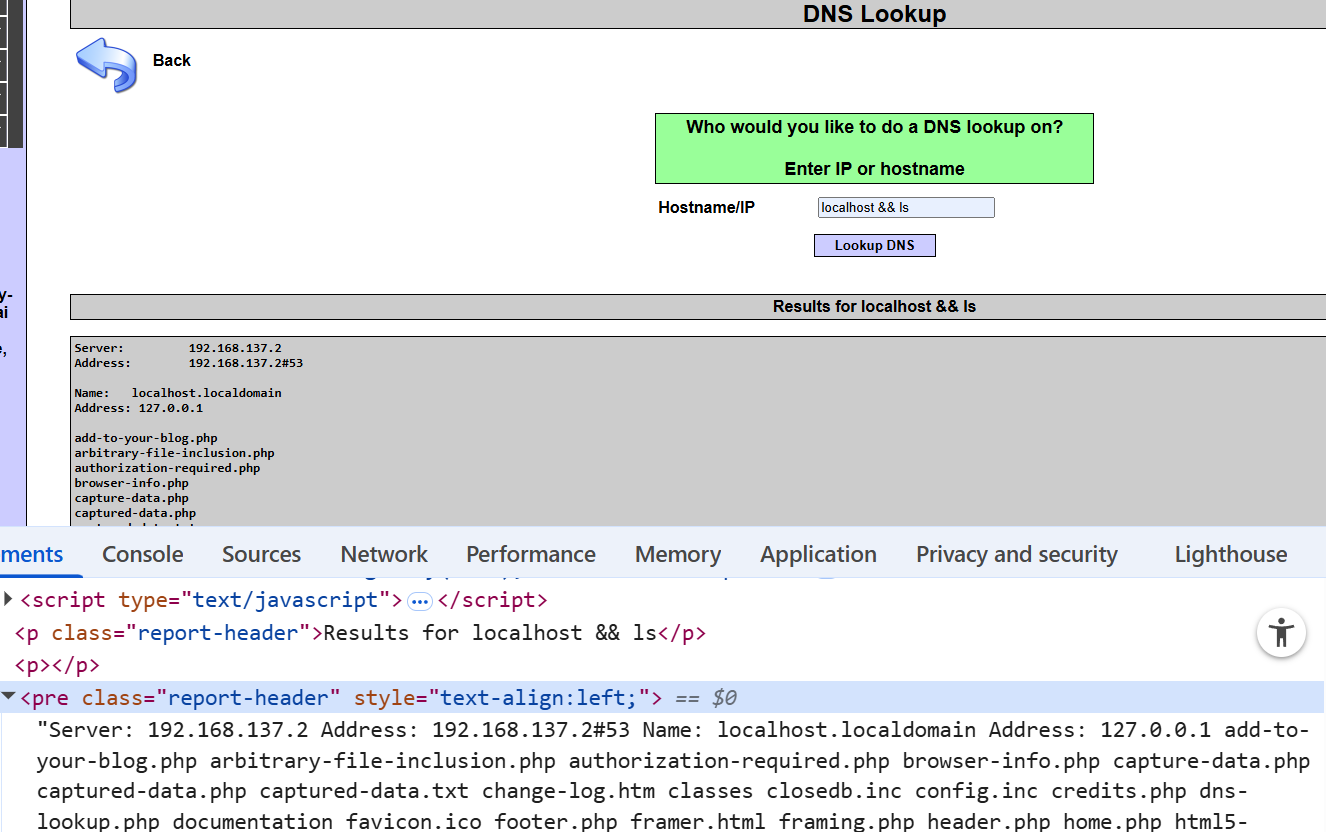Image resolution: width=1326 pixels, height=832 pixels.
Task: Click the 'DNS Lookup' page heading
Action: tap(874, 14)
